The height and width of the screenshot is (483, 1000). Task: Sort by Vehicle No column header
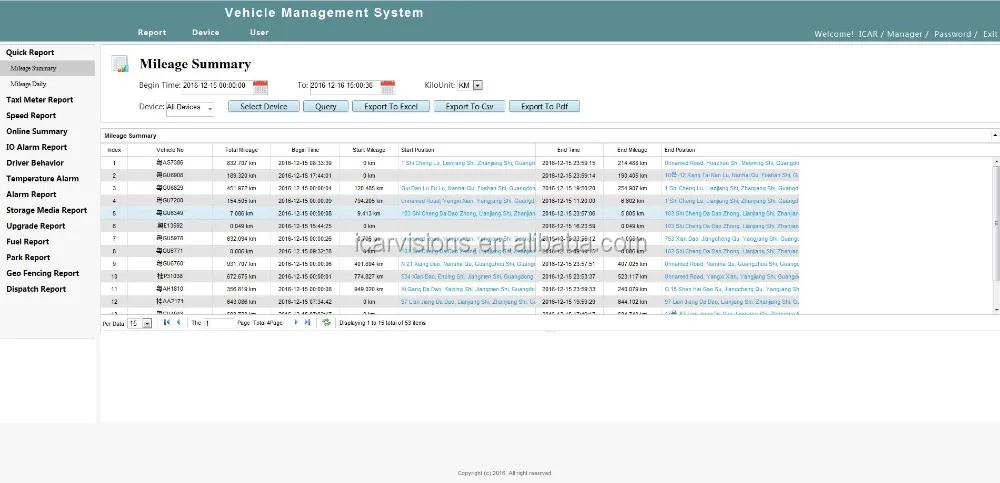click(x=170, y=150)
